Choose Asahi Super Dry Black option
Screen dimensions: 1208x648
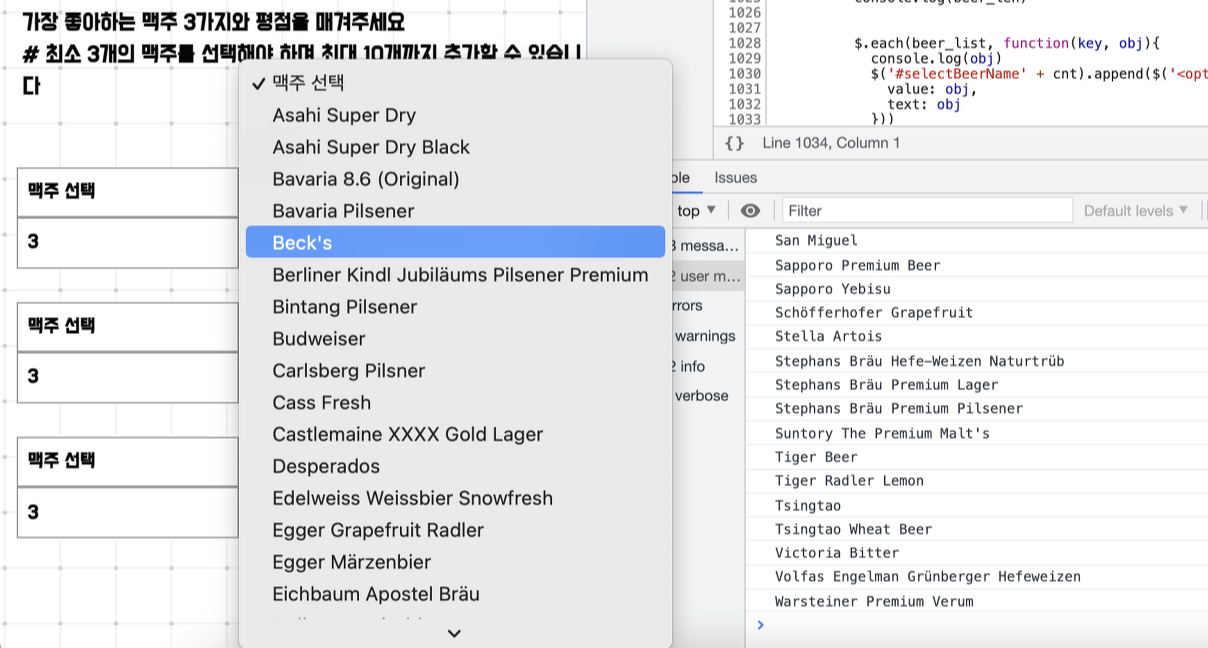point(455,147)
